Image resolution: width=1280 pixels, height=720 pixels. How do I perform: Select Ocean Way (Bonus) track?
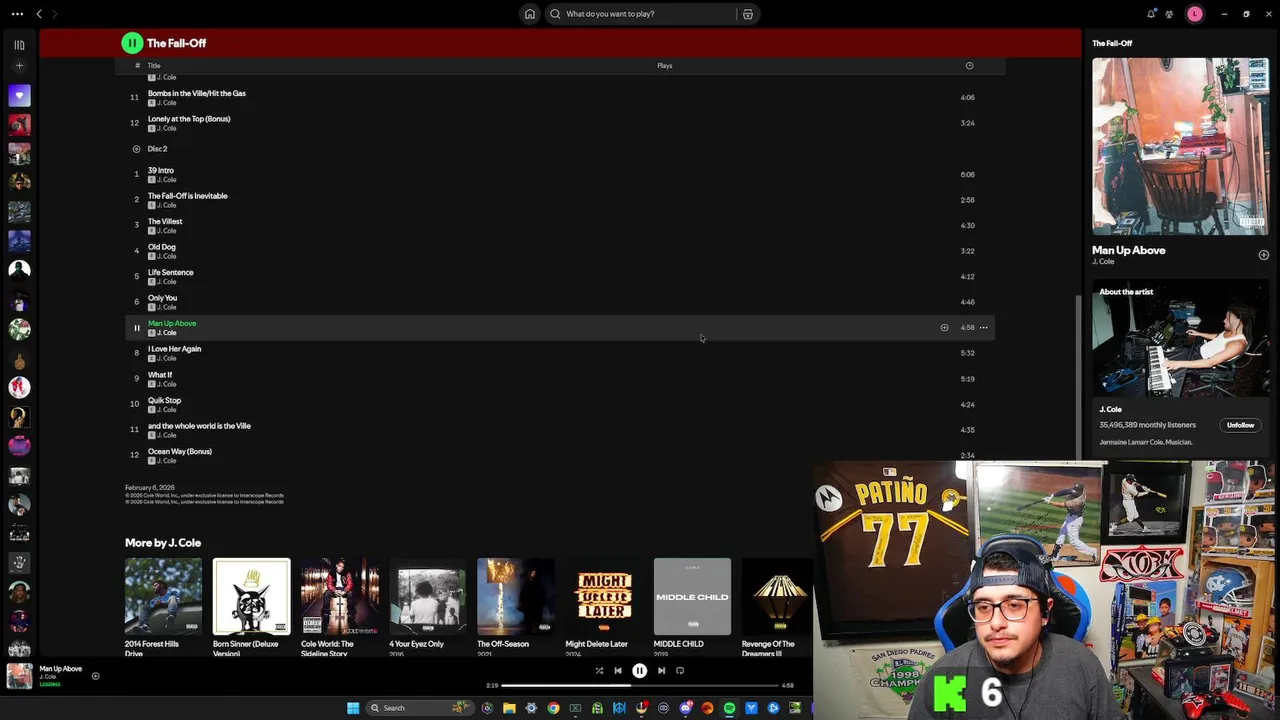click(180, 452)
